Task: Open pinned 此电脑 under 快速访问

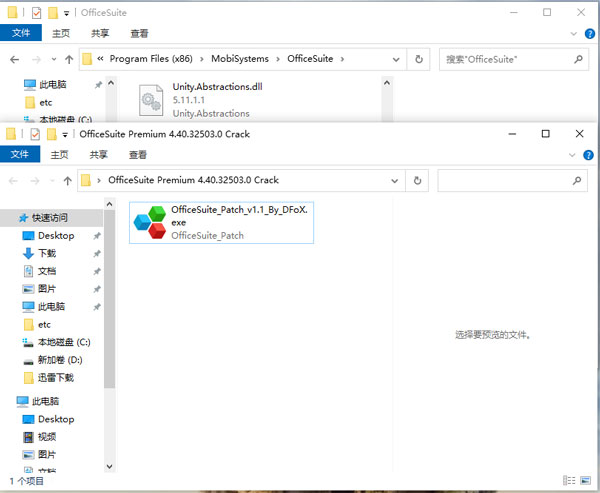Action: pos(51,306)
